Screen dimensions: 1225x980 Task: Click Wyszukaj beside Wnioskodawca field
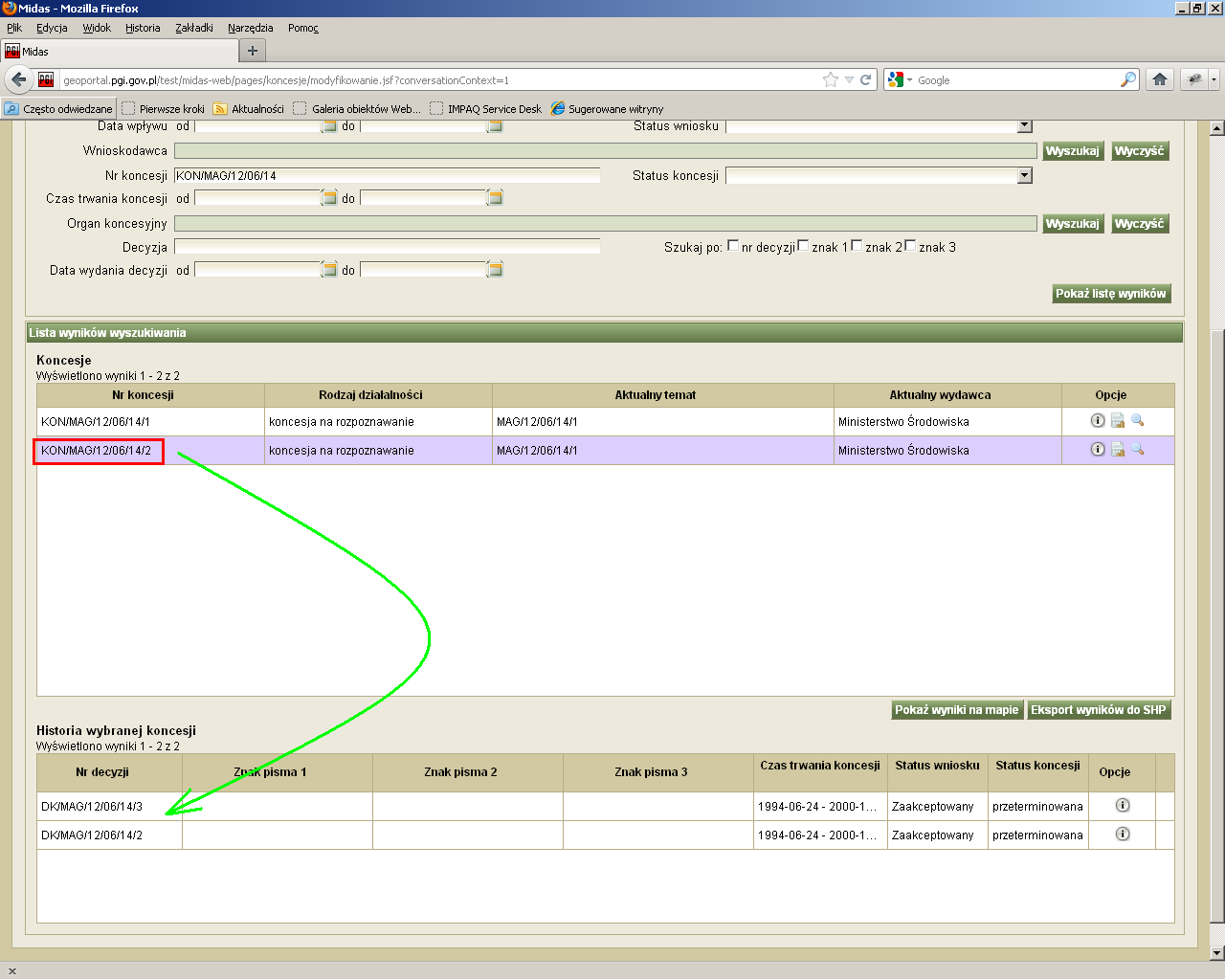pos(1072,151)
